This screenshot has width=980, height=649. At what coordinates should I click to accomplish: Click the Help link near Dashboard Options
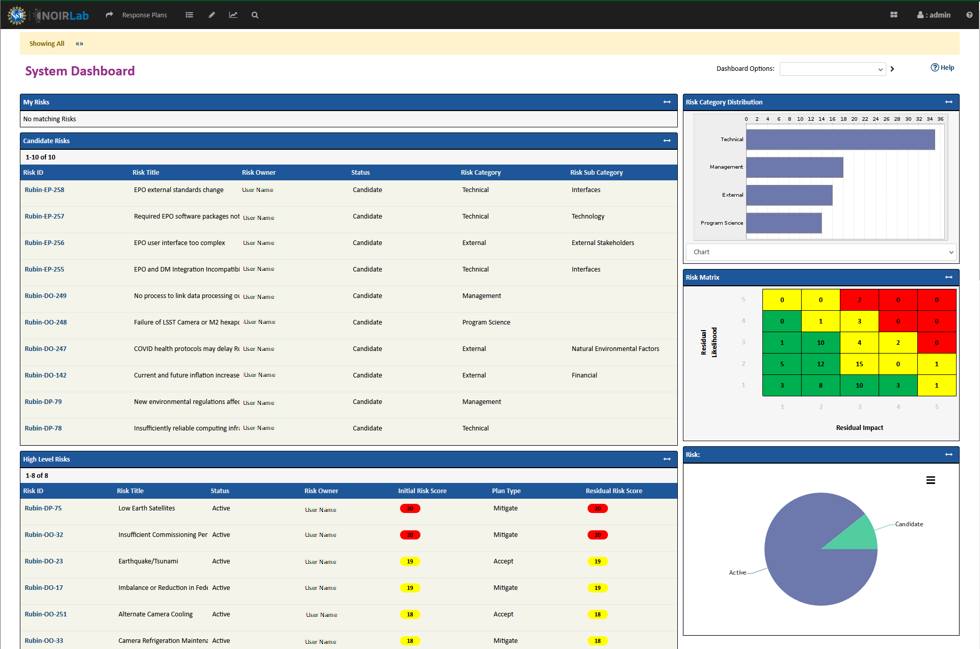tap(941, 67)
